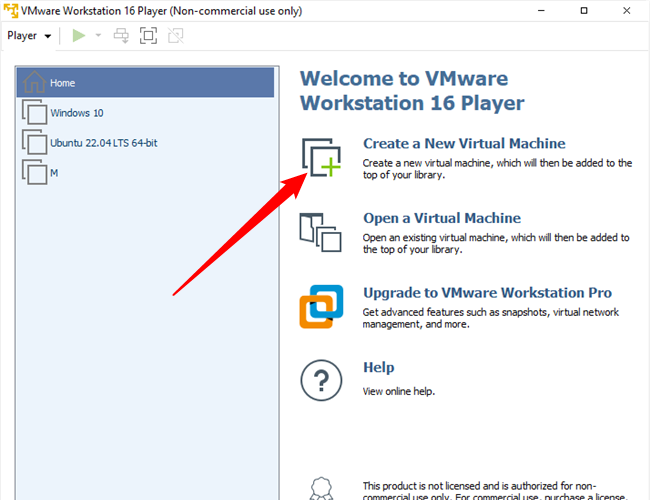The image size is (650, 500).
Task: Click the 'Open an existing virtual machine' description
Action: pyautogui.click(x=496, y=243)
